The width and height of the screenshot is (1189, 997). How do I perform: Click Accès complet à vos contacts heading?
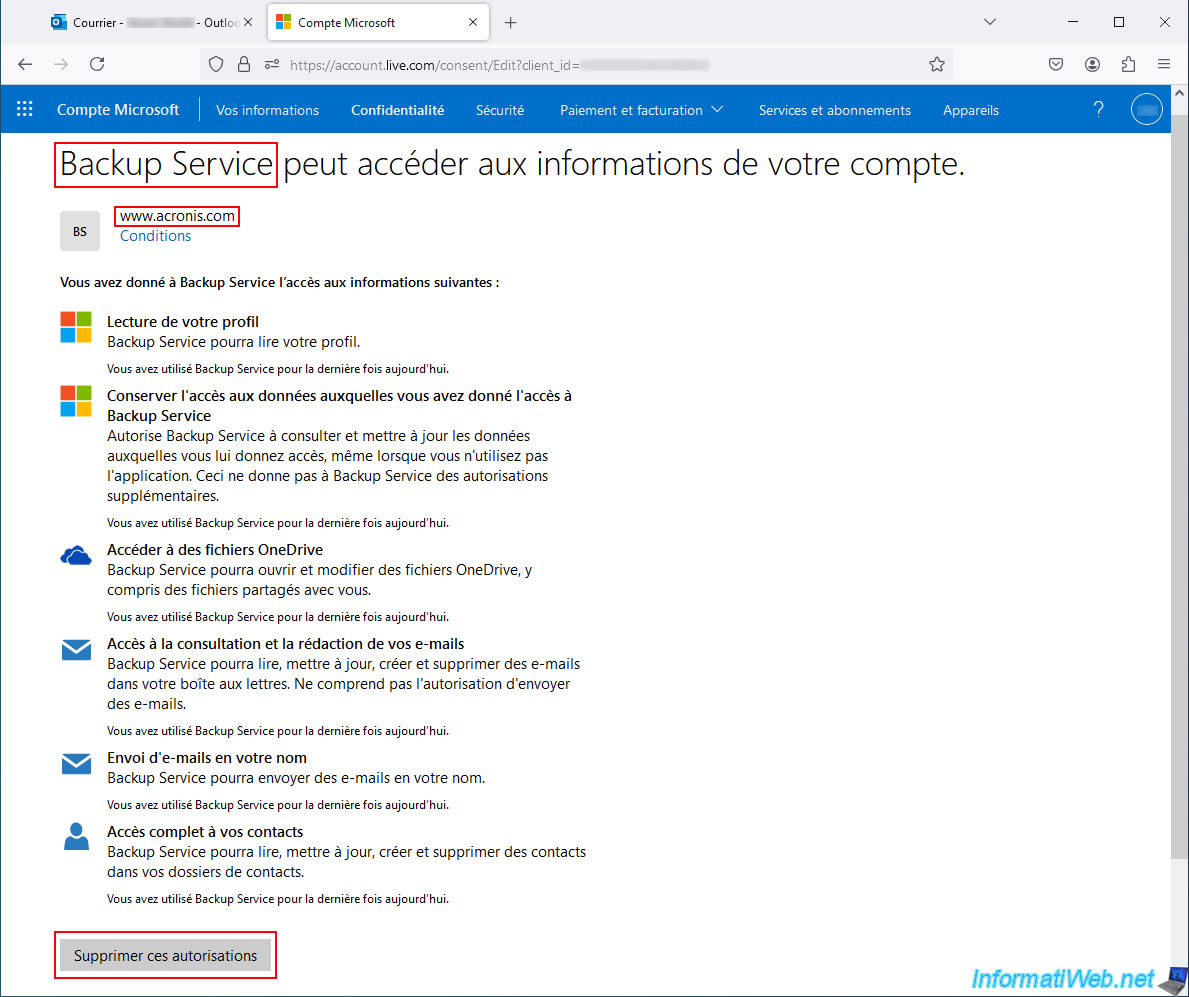pos(205,832)
